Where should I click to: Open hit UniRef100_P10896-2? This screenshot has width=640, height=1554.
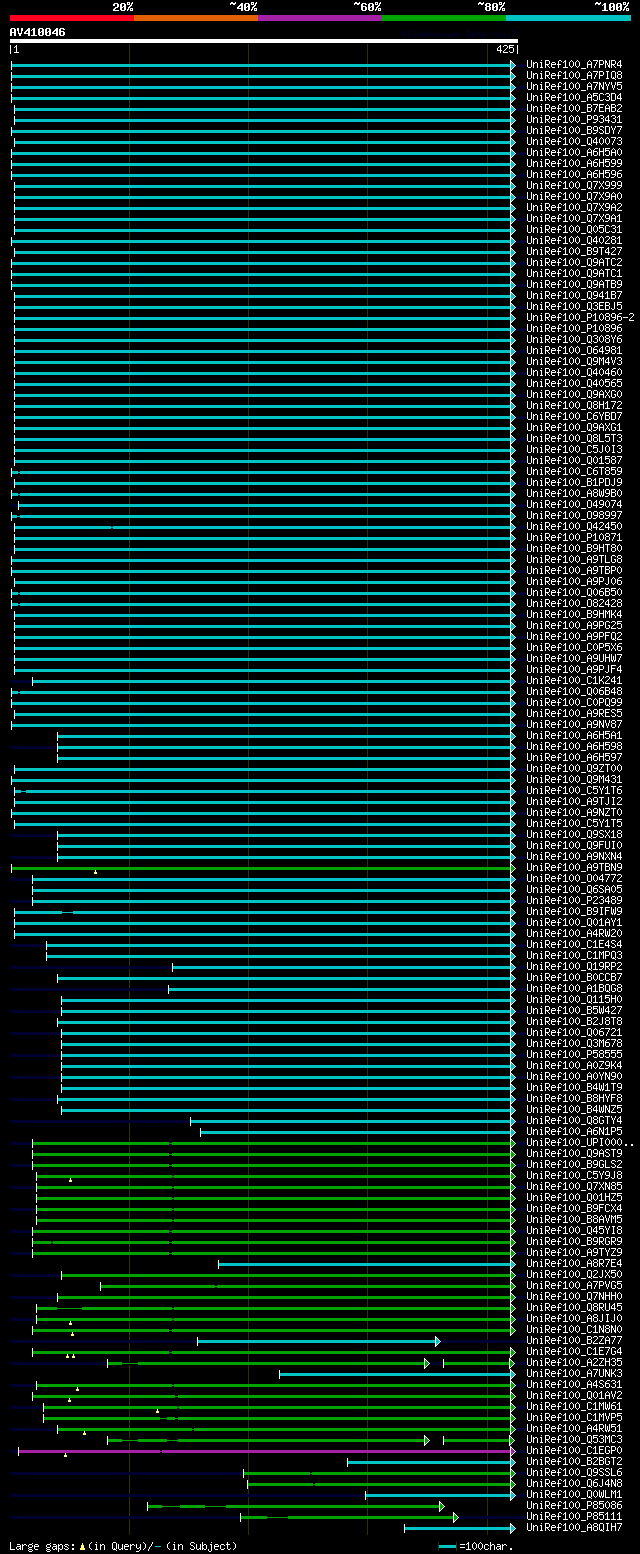(x=580, y=318)
